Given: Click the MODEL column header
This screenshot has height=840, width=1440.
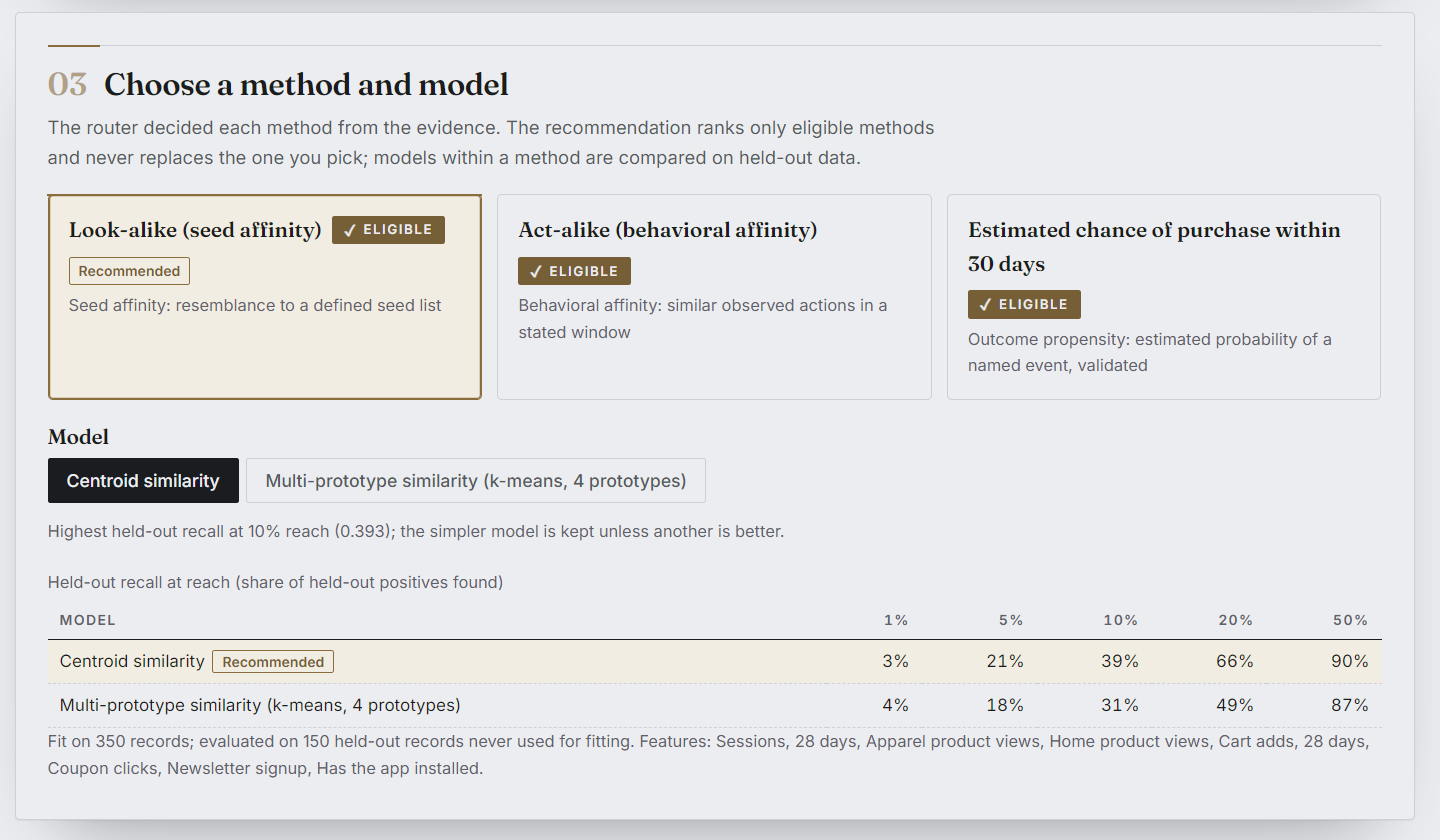Looking at the screenshot, I should tap(88, 620).
